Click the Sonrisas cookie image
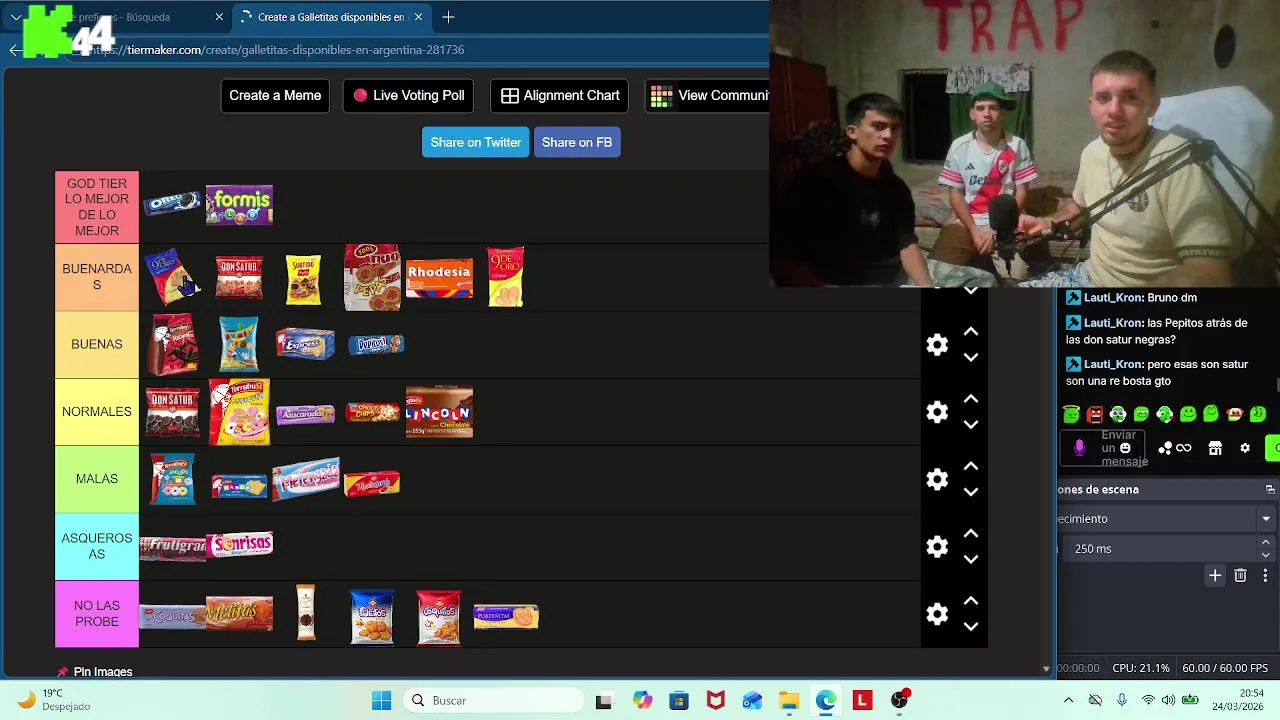 point(240,544)
